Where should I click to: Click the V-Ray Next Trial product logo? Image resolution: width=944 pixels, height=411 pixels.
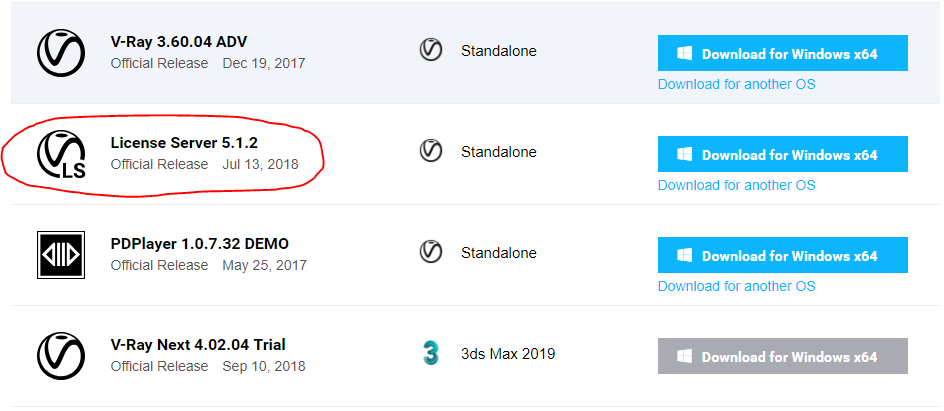click(x=61, y=355)
